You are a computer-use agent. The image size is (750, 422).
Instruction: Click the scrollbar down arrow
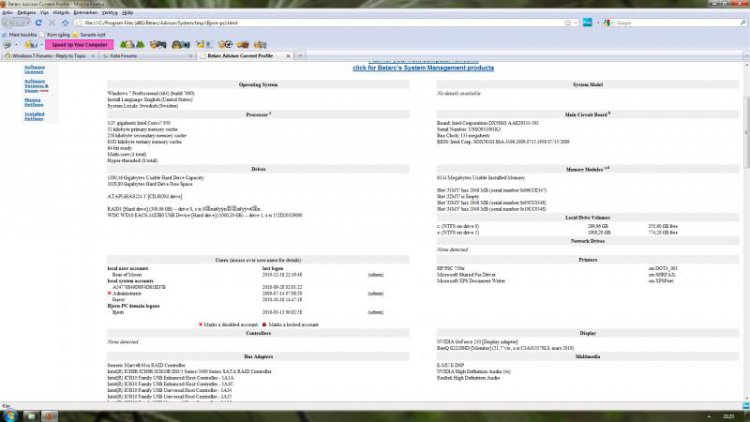[747, 398]
